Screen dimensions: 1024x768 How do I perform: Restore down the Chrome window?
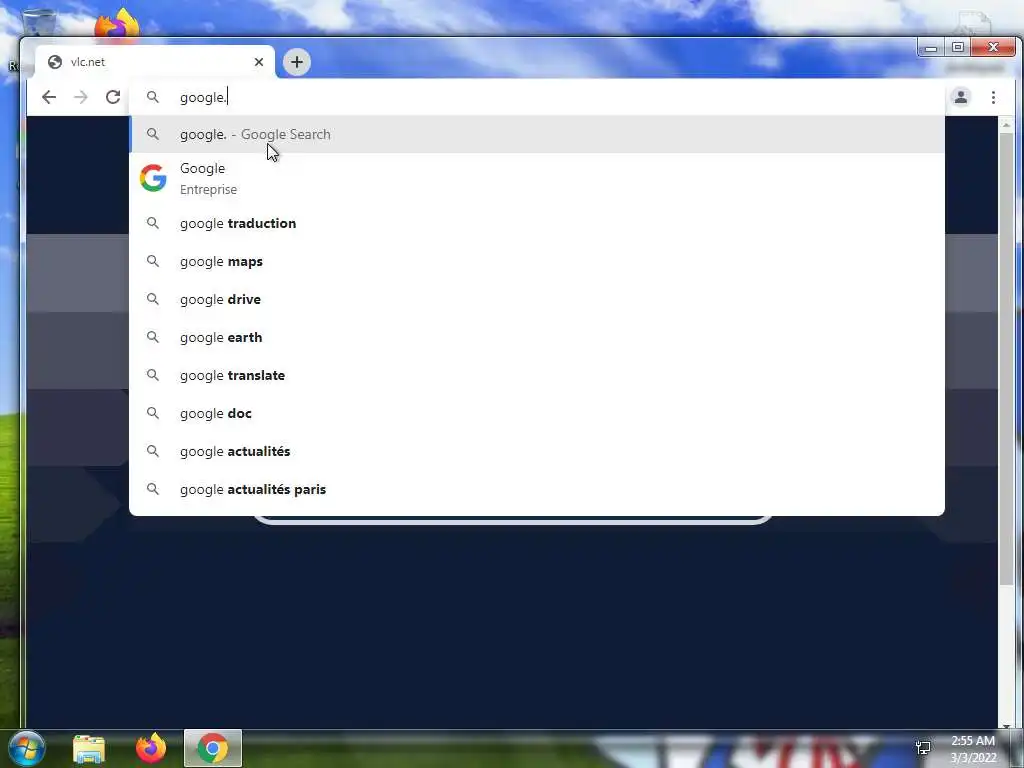[x=958, y=48]
